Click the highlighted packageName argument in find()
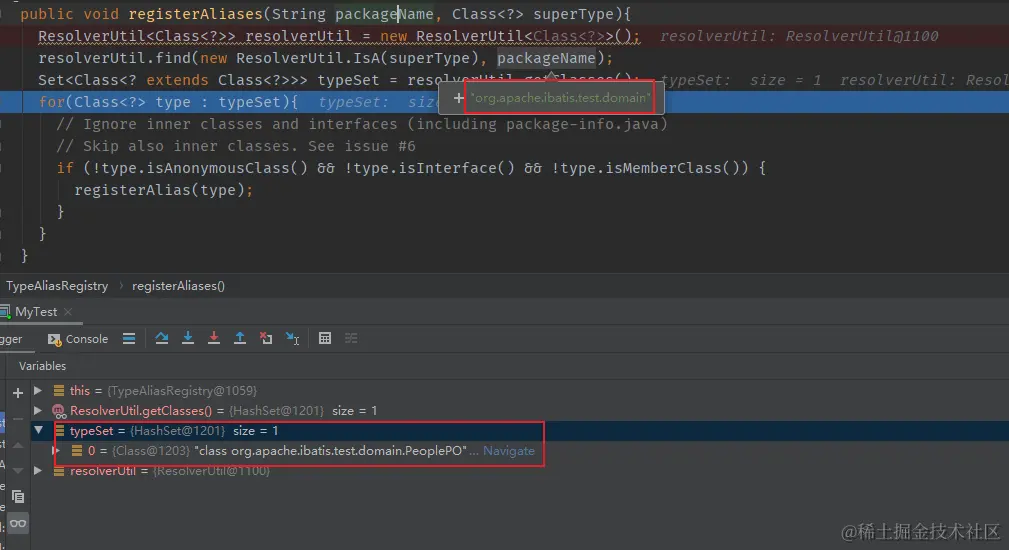This screenshot has width=1009, height=550. coord(546,58)
